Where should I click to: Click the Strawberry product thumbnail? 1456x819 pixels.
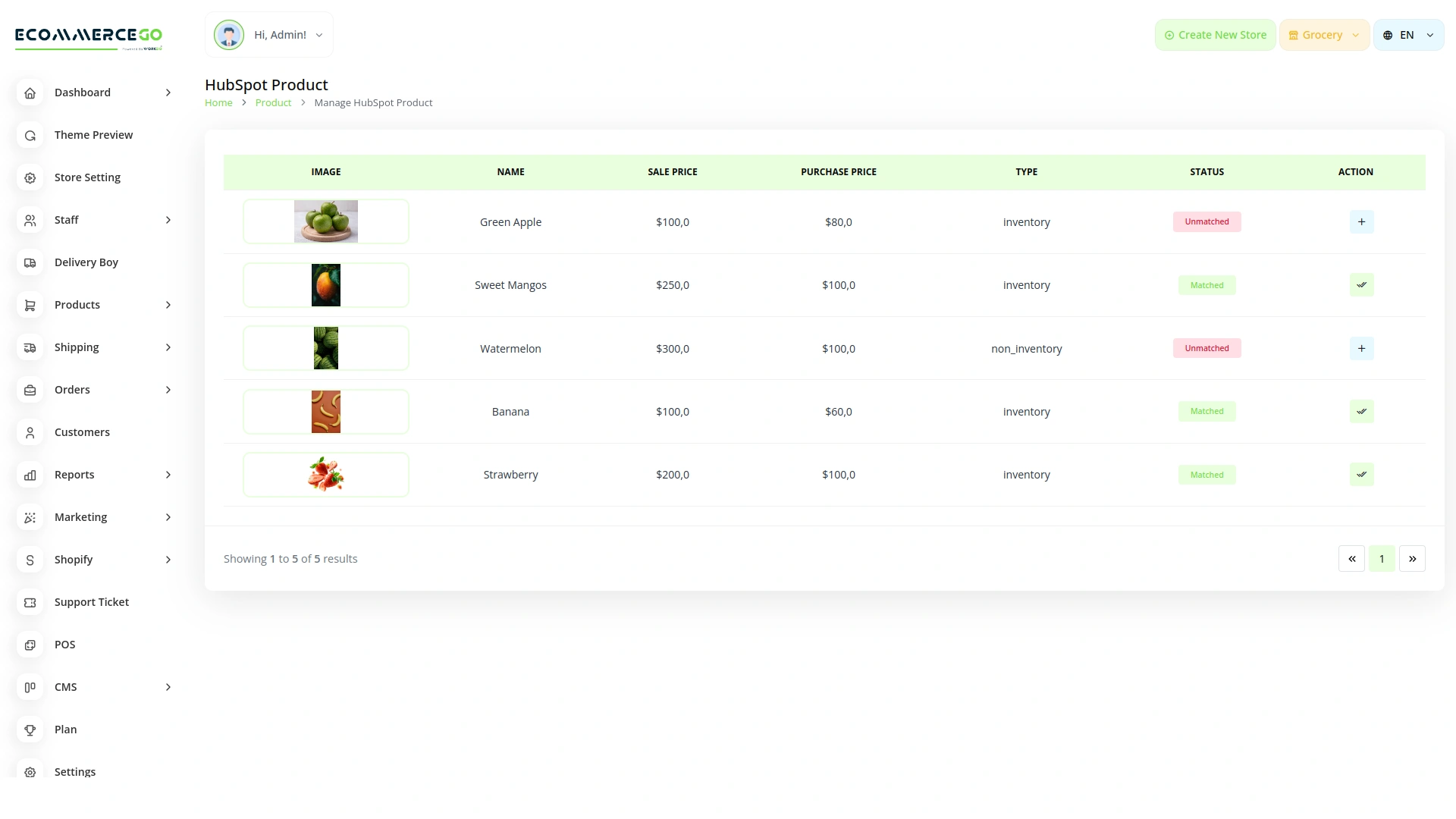pyautogui.click(x=325, y=474)
